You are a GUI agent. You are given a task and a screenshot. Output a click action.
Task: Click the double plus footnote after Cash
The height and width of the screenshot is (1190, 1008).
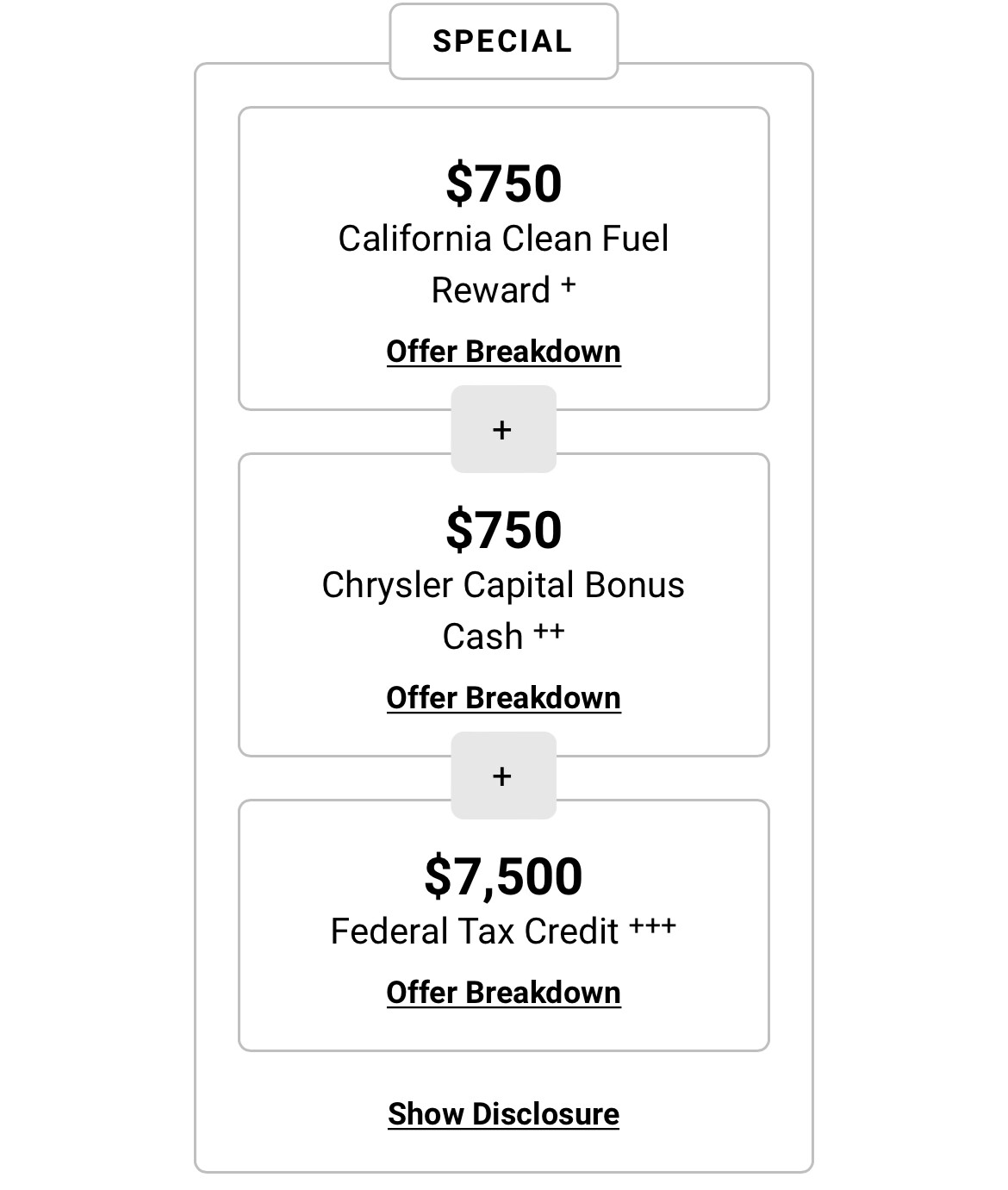click(x=549, y=631)
